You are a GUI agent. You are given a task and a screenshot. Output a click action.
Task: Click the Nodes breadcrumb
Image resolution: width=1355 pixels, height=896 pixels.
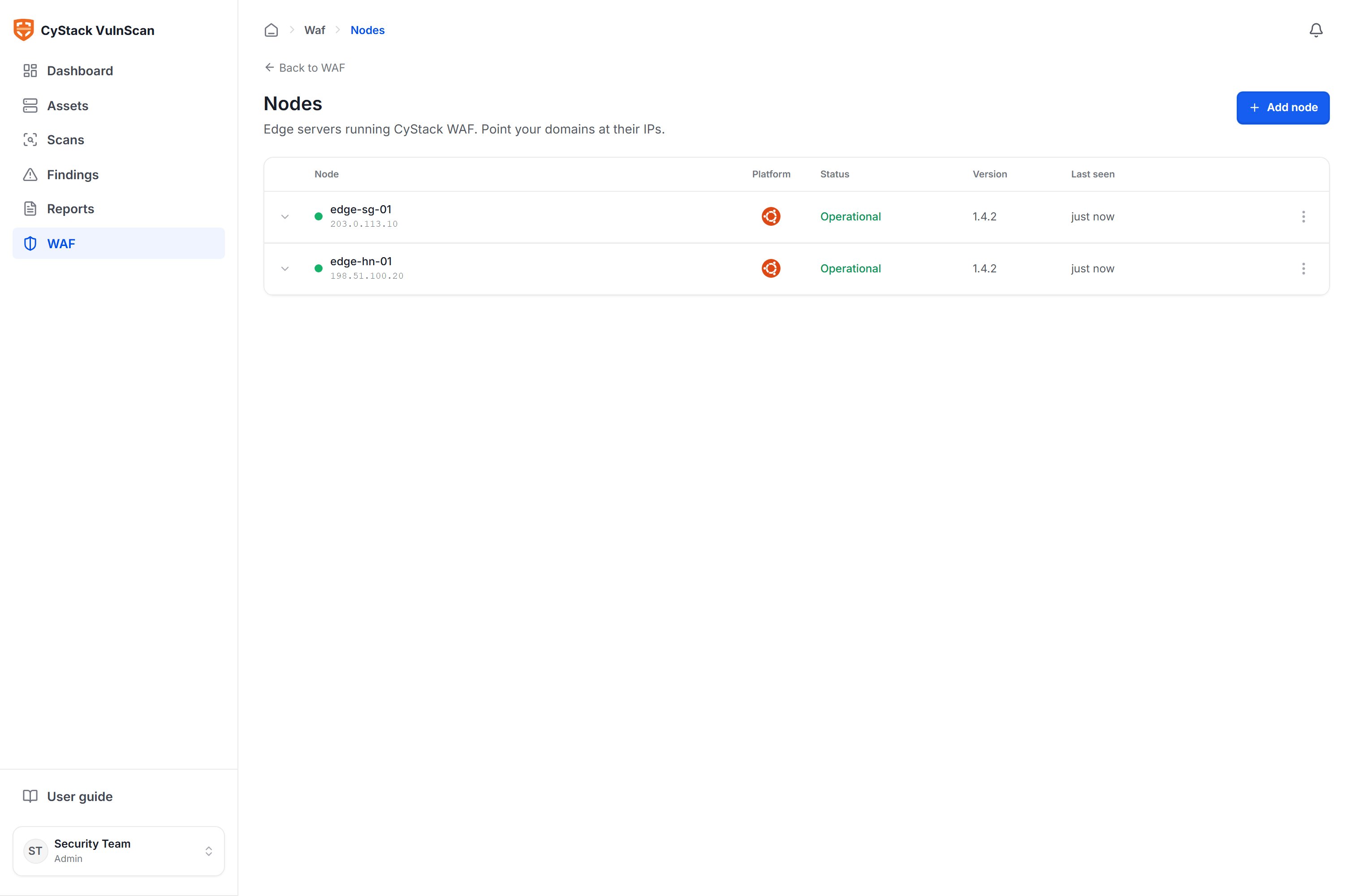tap(367, 30)
